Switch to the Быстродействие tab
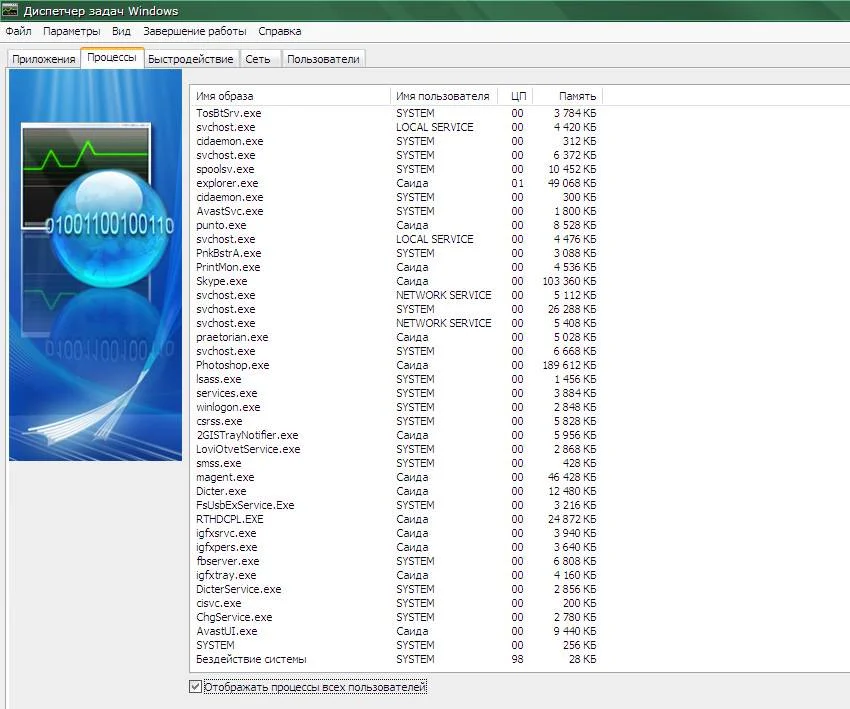Screen dimensions: 850x709 [190, 59]
